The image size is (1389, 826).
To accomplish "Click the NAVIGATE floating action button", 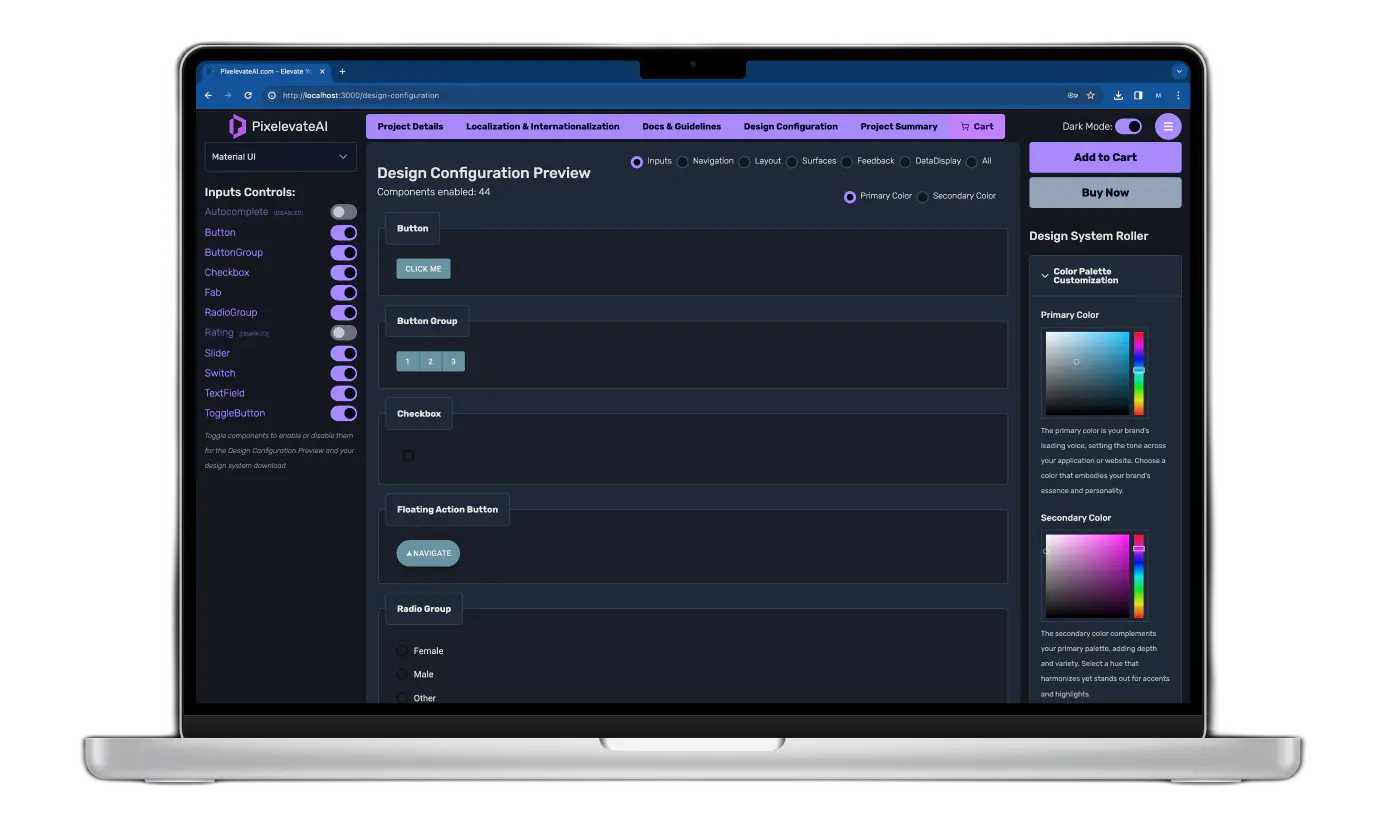I will [x=428, y=553].
